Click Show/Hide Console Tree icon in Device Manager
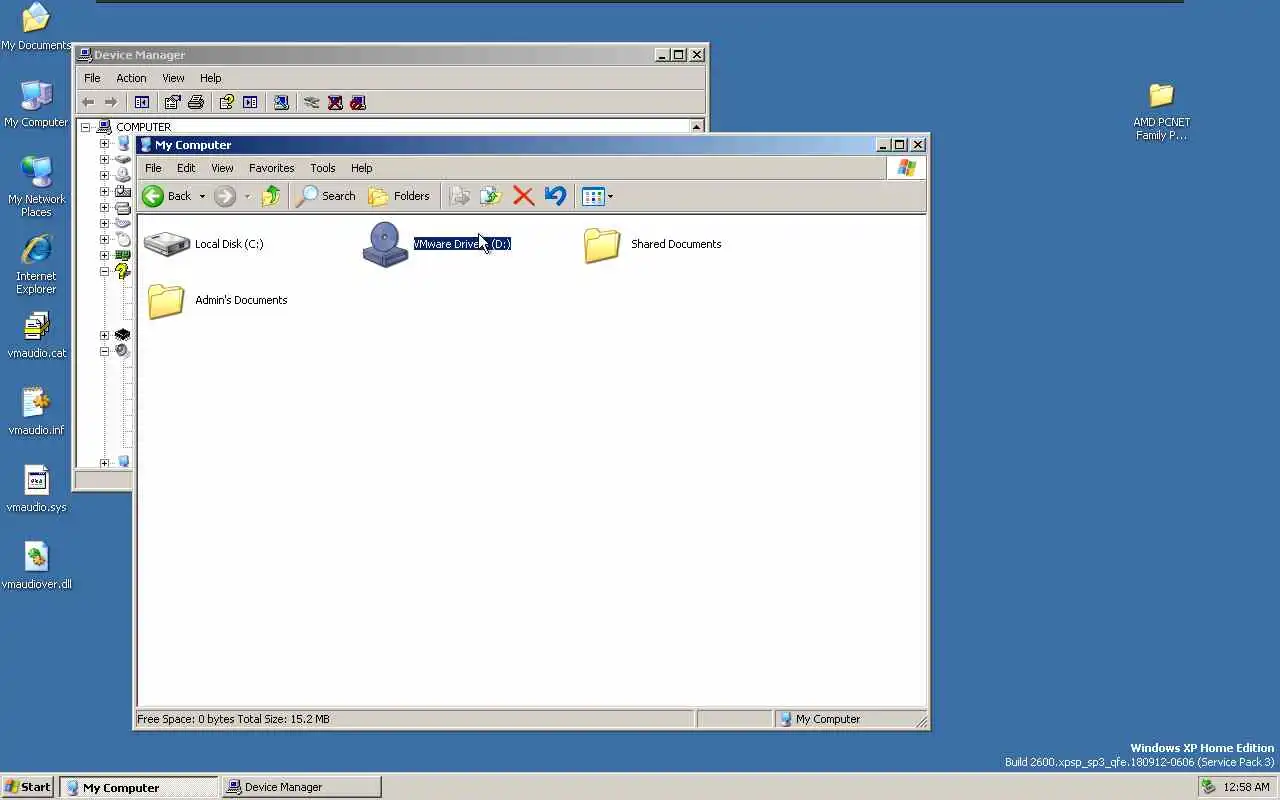This screenshot has width=1280, height=800. pyautogui.click(x=142, y=102)
